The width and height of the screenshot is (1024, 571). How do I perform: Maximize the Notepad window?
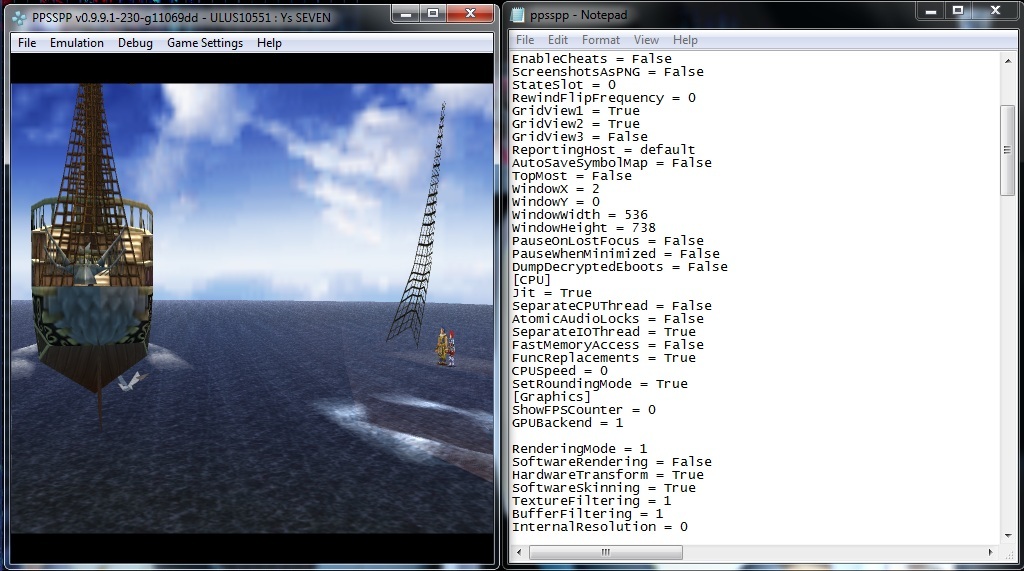[x=958, y=11]
